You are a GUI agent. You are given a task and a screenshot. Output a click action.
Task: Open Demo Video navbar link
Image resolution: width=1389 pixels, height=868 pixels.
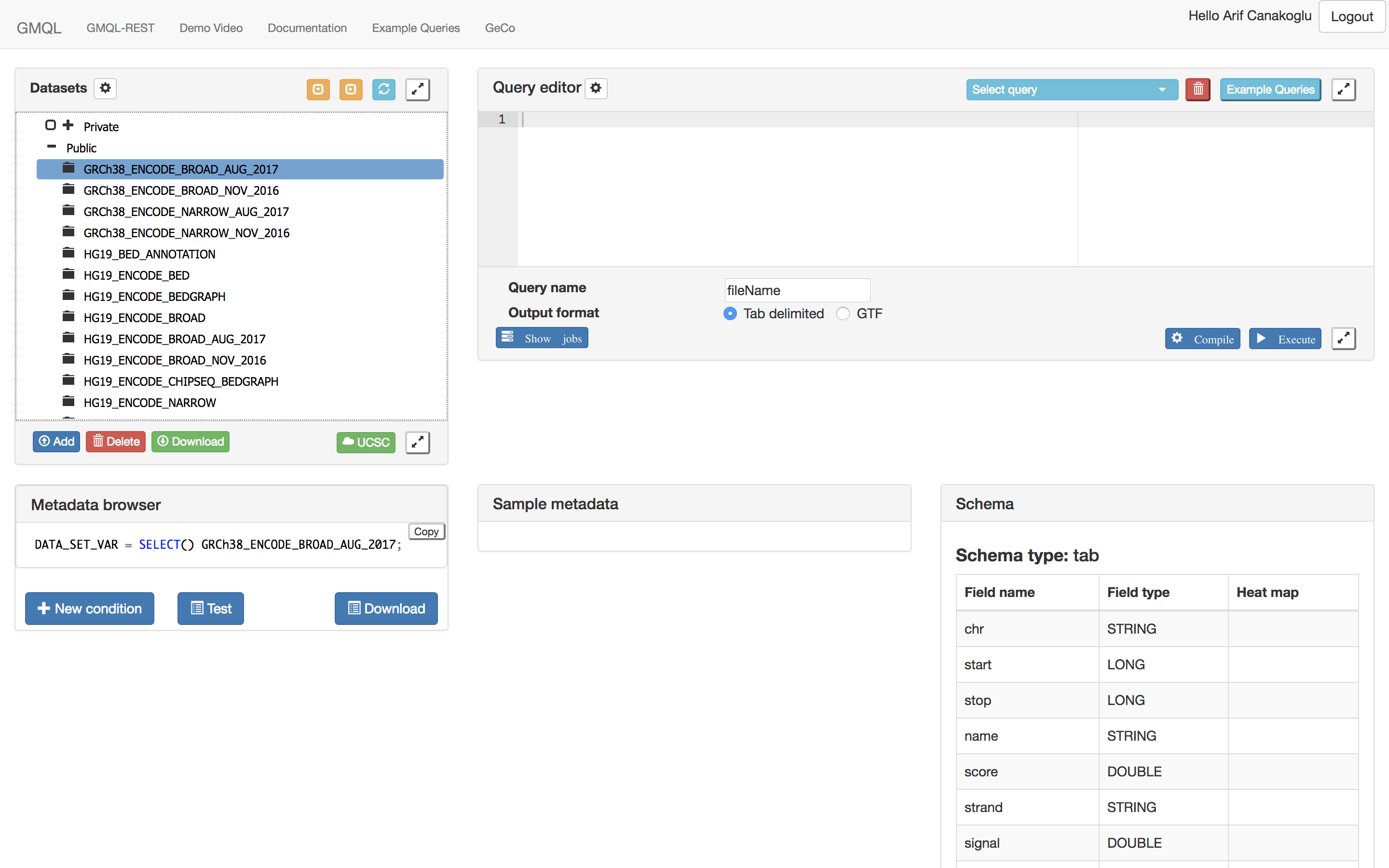pyautogui.click(x=211, y=28)
